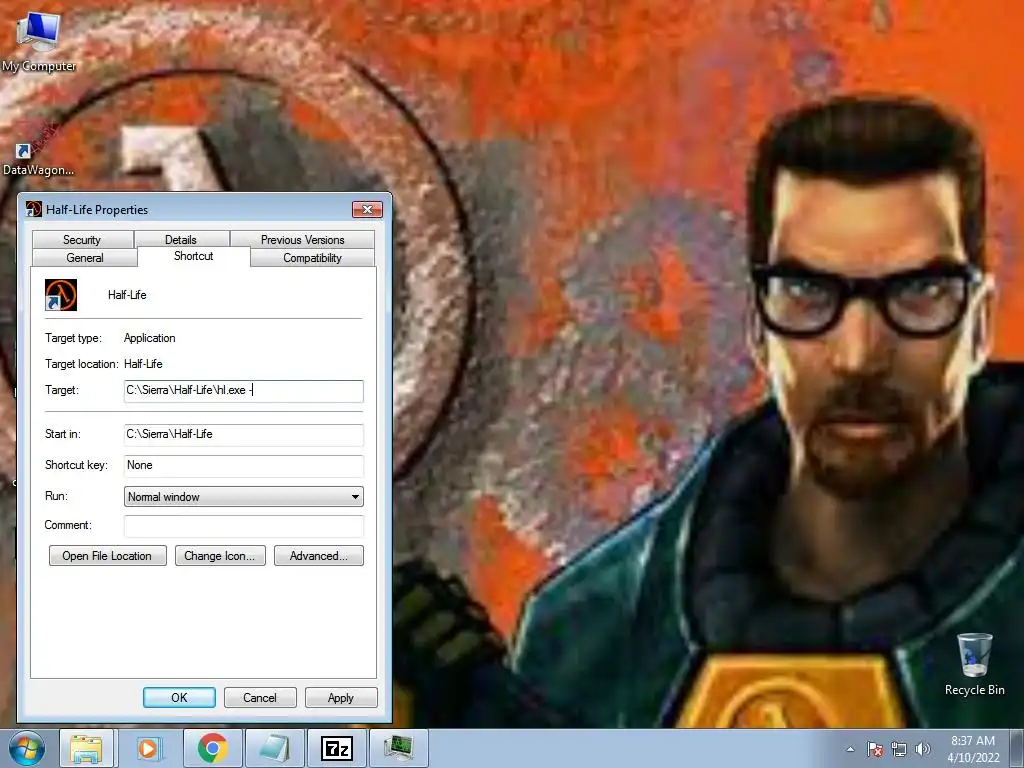Launch Google Chrome from the taskbar
The width and height of the screenshot is (1024, 768).
[212, 748]
